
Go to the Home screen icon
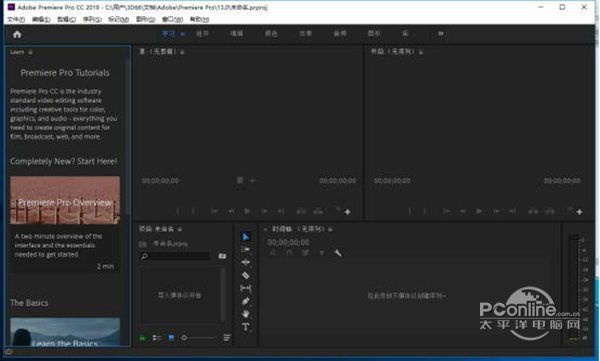pyautogui.click(x=17, y=34)
